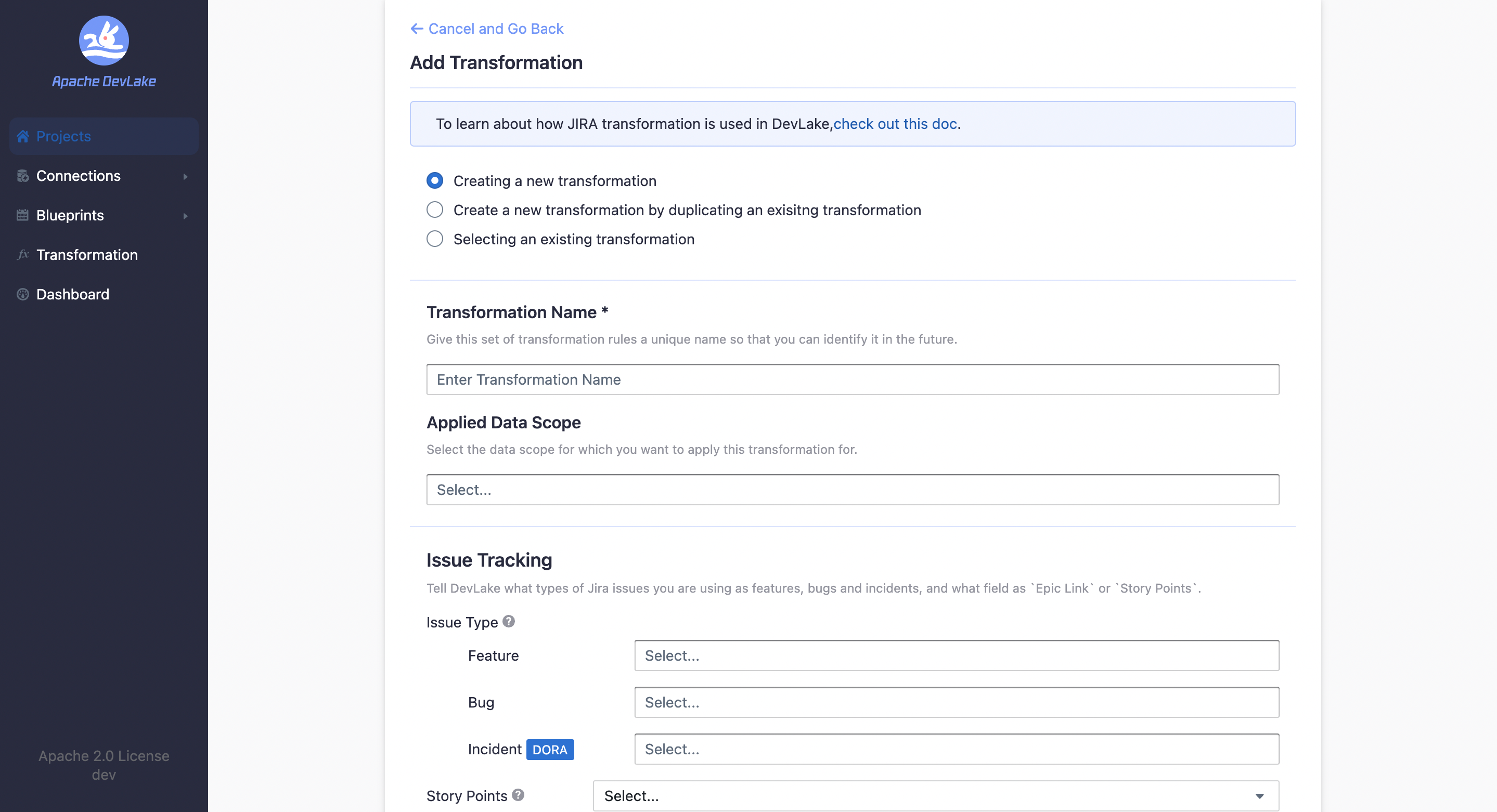This screenshot has width=1497, height=812.
Task: Open the check out this doc link
Action: 895,124
